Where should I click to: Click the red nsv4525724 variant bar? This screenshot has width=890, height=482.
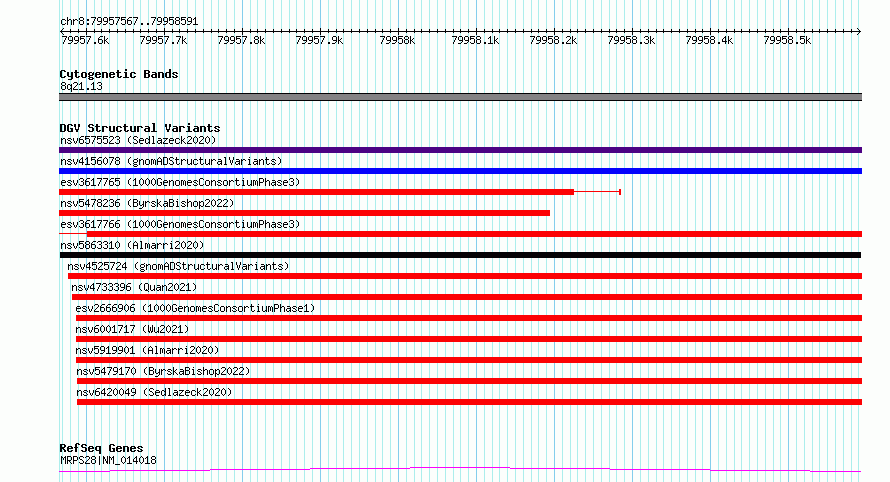[x=465, y=276]
